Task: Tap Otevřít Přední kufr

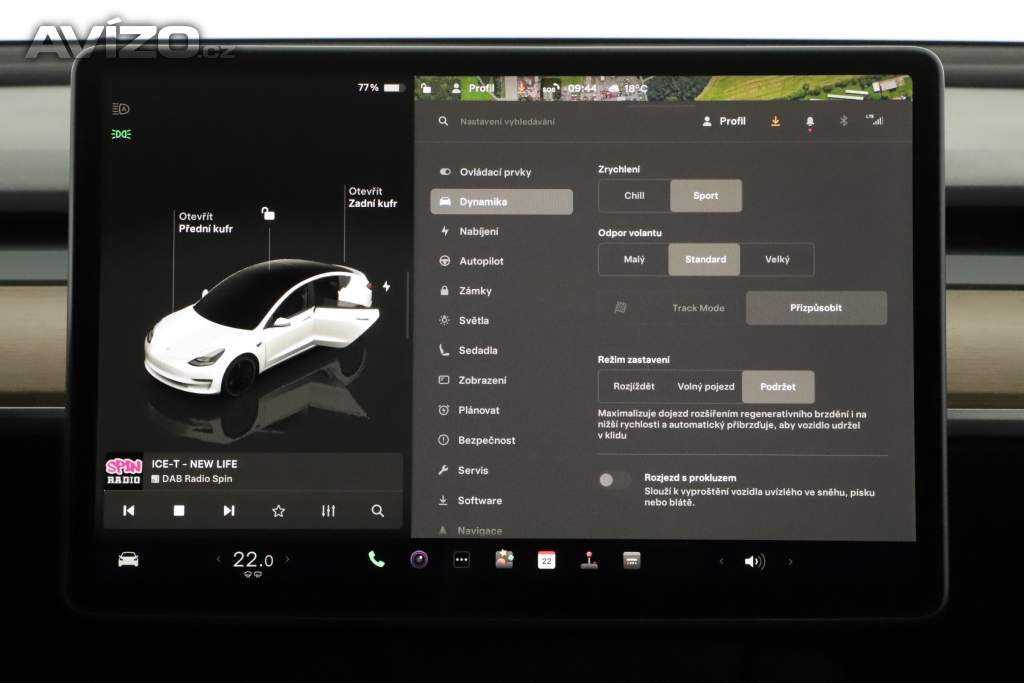Action: pos(205,223)
